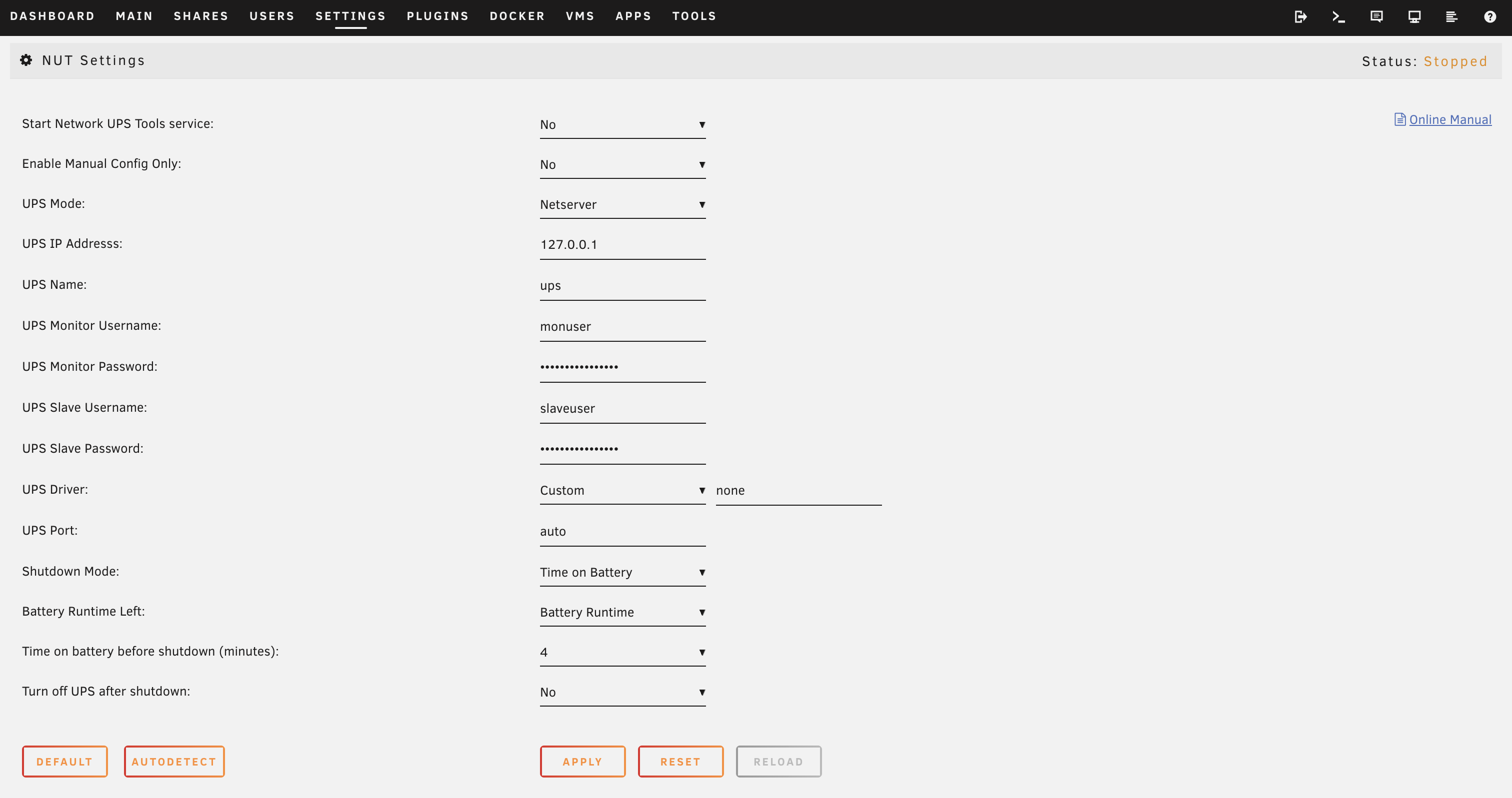Click the Default button

[64, 762]
